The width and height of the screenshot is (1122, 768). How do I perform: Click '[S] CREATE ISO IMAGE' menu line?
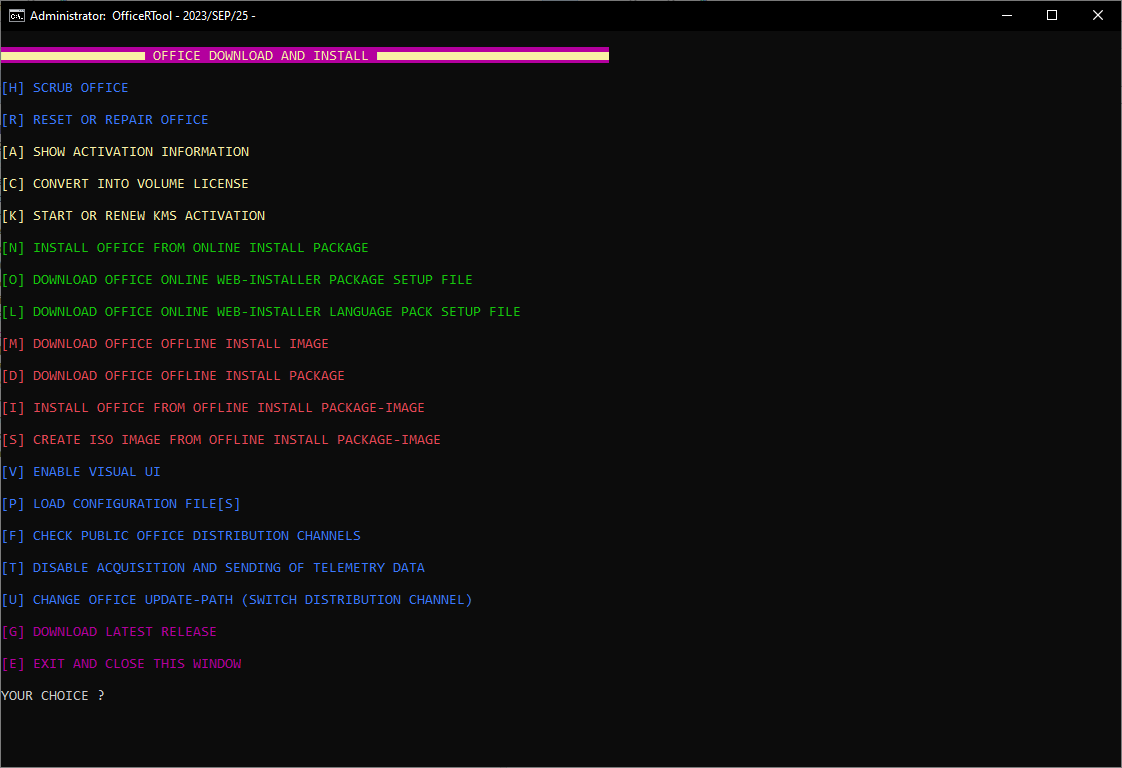tap(221, 440)
